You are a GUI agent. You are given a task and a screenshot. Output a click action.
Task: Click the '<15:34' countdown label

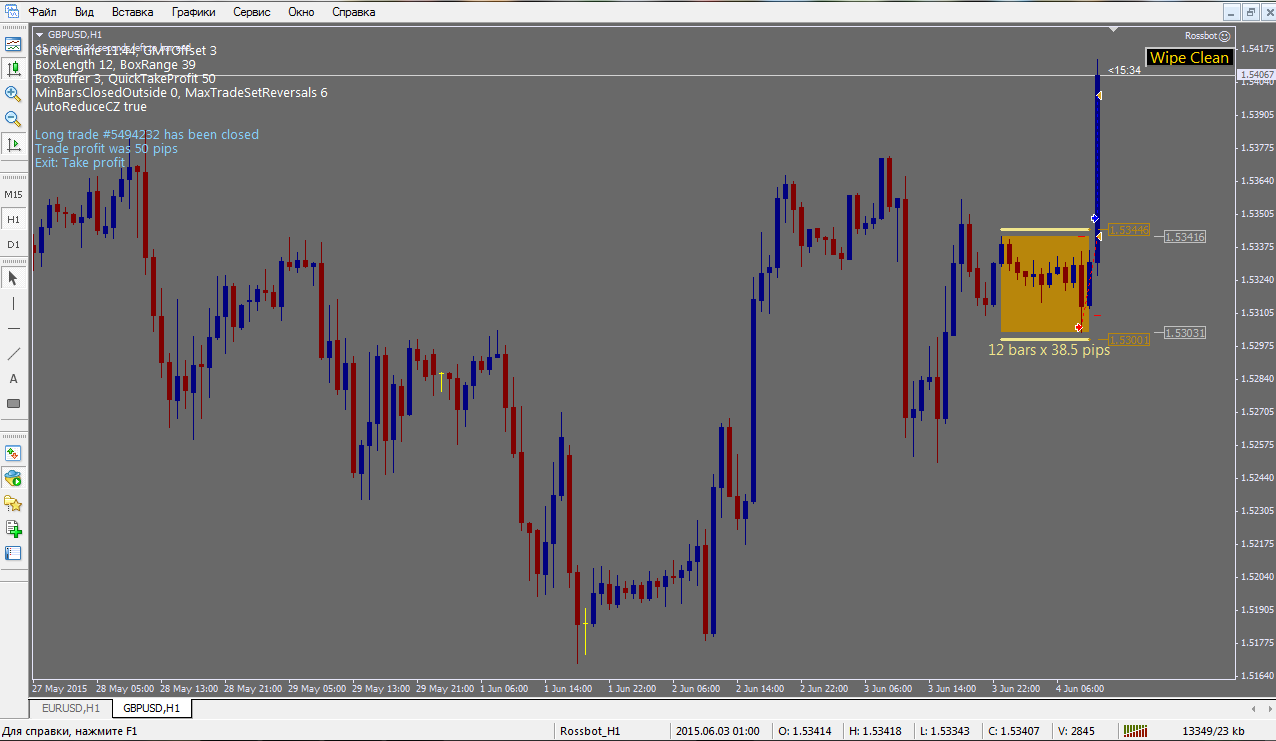pyautogui.click(x=1124, y=71)
